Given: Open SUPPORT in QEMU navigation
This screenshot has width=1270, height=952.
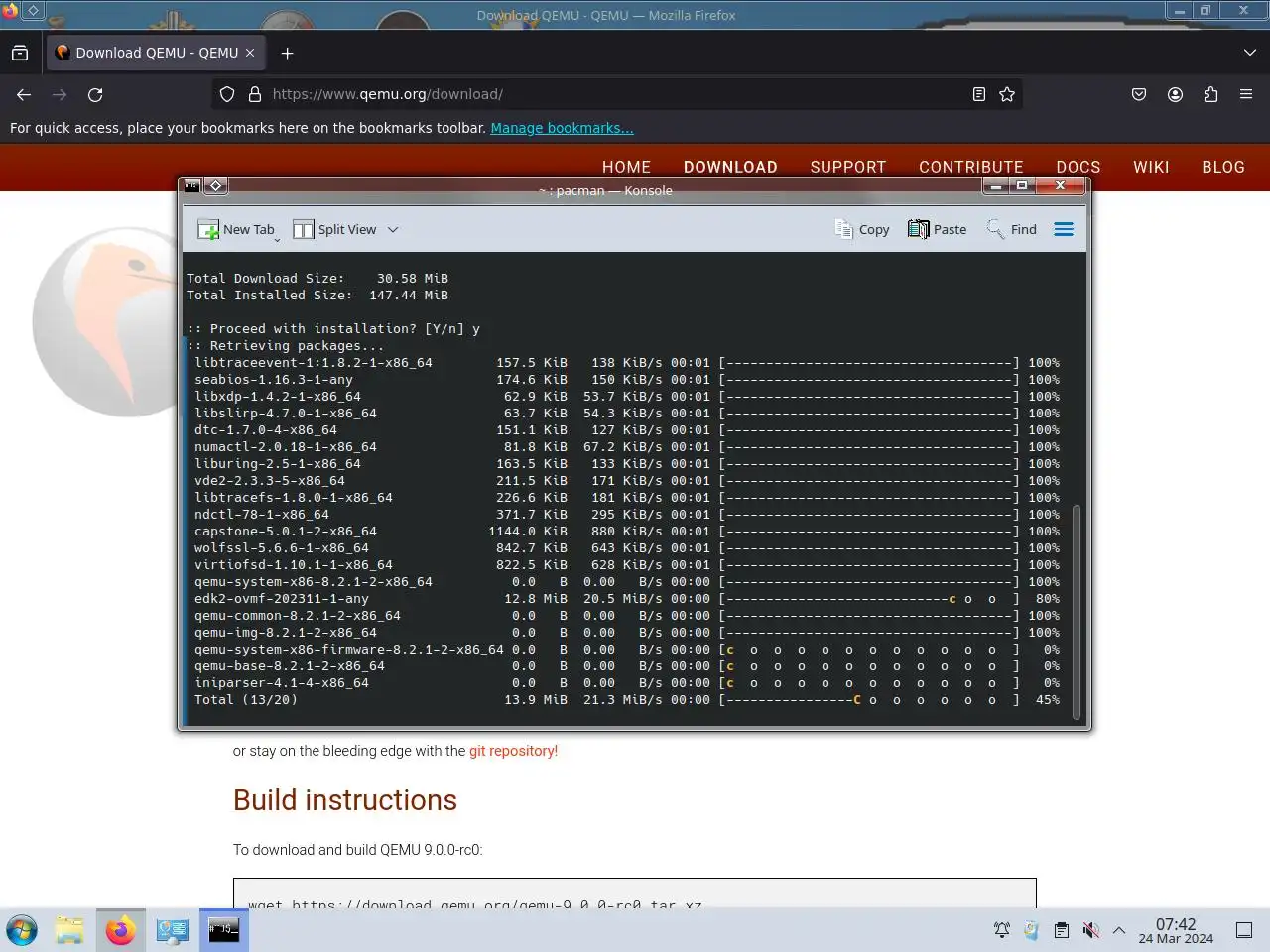Looking at the screenshot, I should pyautogui.click(x=848, y=167).
